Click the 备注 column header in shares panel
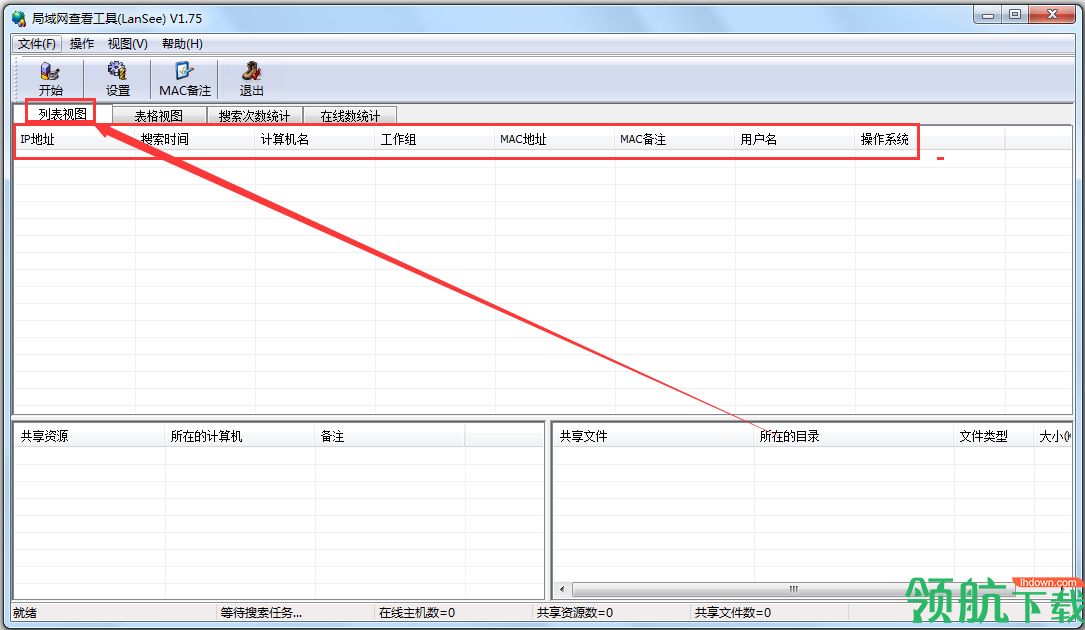Image resolution: width=1085 pixels, height=630 pixels. (390, 436)
